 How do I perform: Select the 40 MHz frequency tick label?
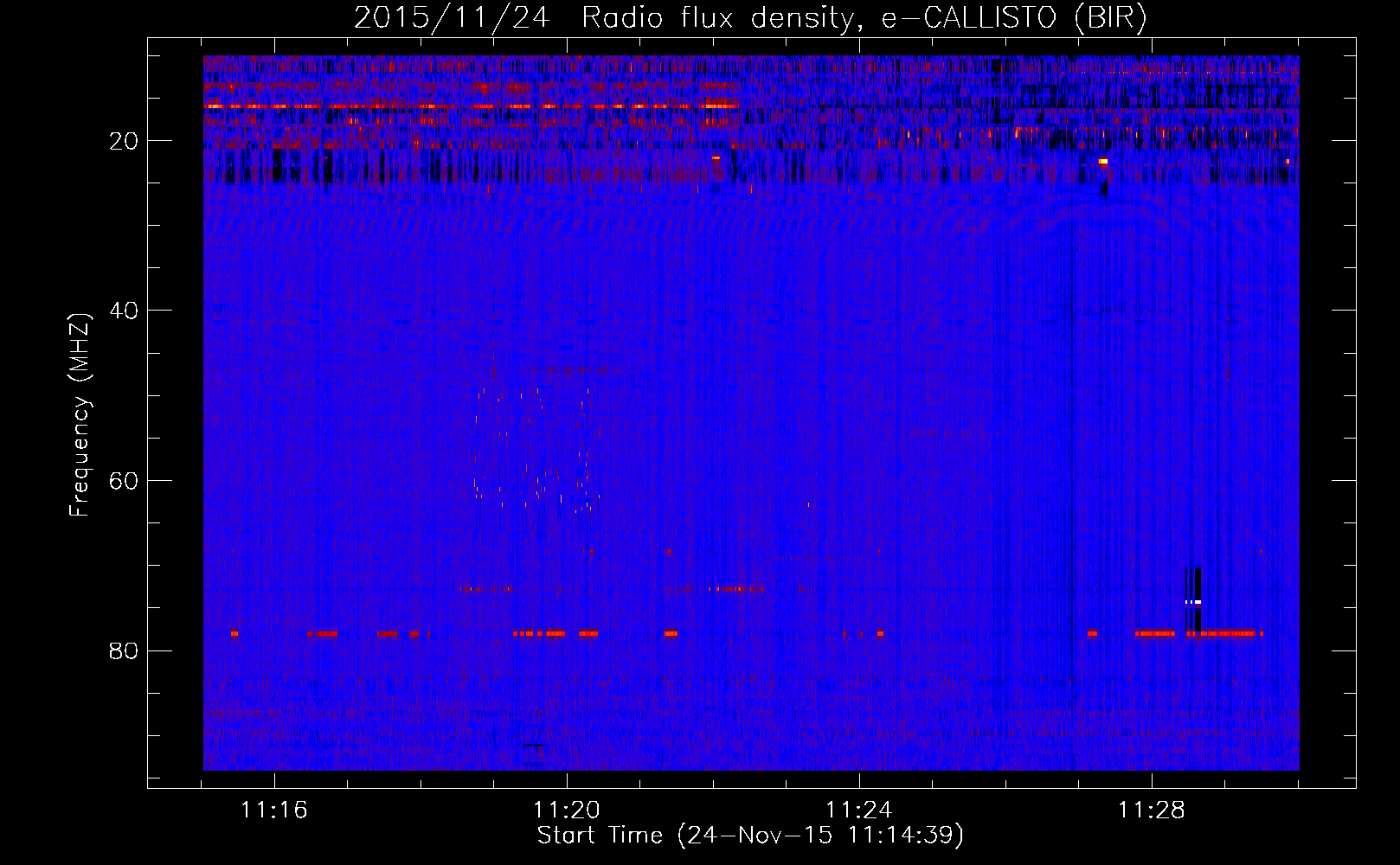124,311
